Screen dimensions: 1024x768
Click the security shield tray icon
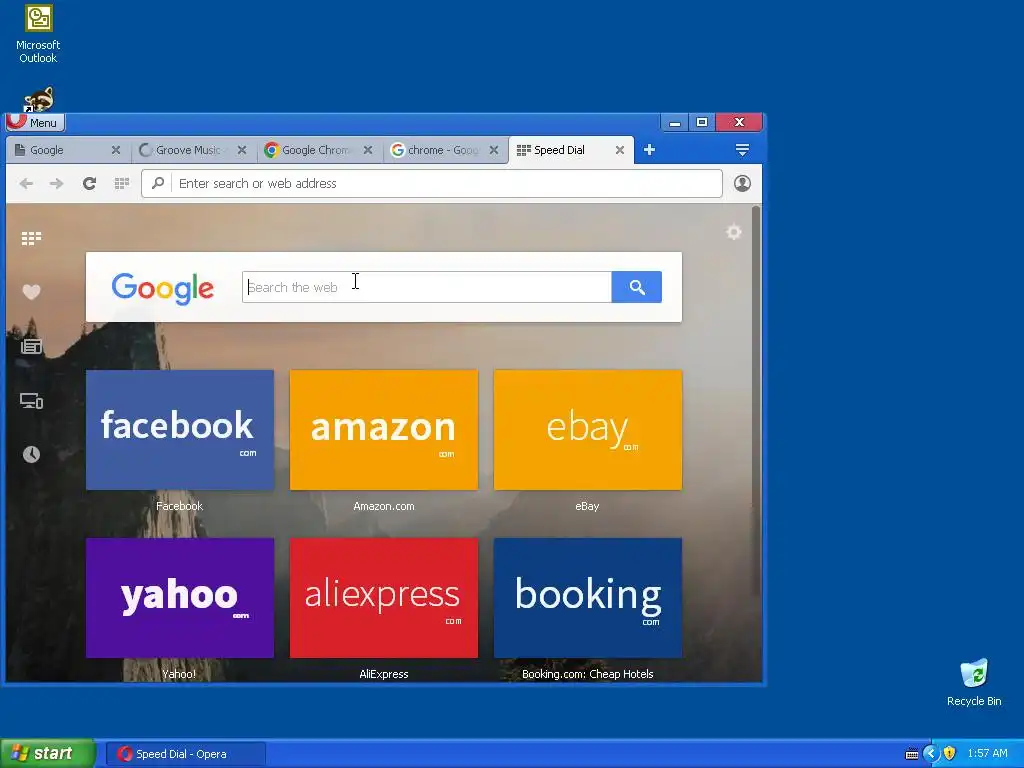click(950, 754)
